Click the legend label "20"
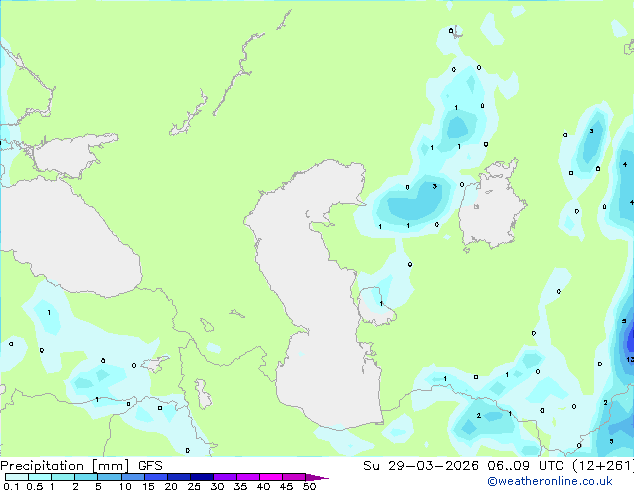Viewport: 634px width, 490px height. [x=171, y=486]
